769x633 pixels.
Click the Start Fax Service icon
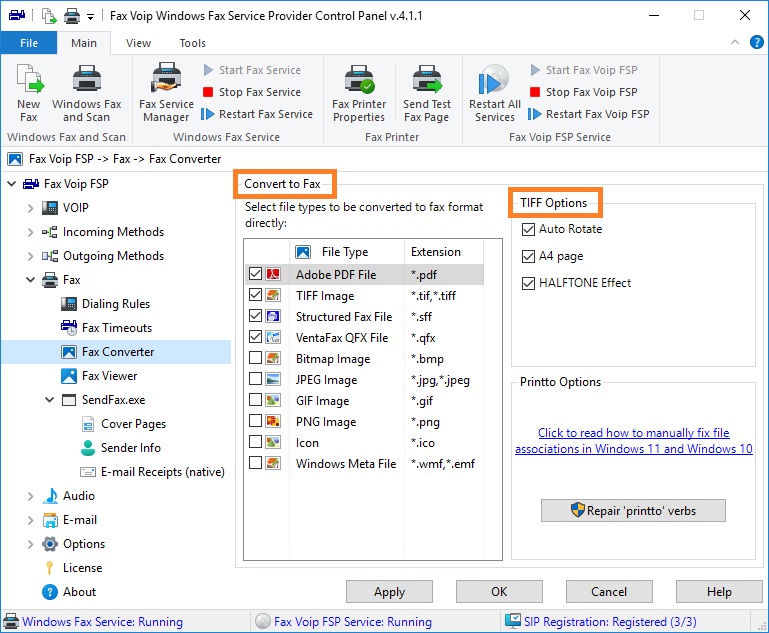click(208, 70)
